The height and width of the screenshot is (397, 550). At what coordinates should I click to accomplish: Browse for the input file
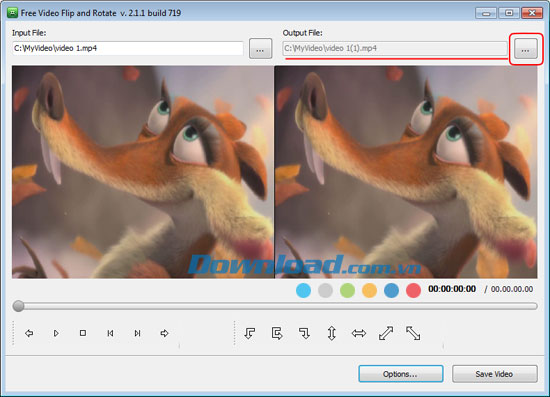coord(260,48)
